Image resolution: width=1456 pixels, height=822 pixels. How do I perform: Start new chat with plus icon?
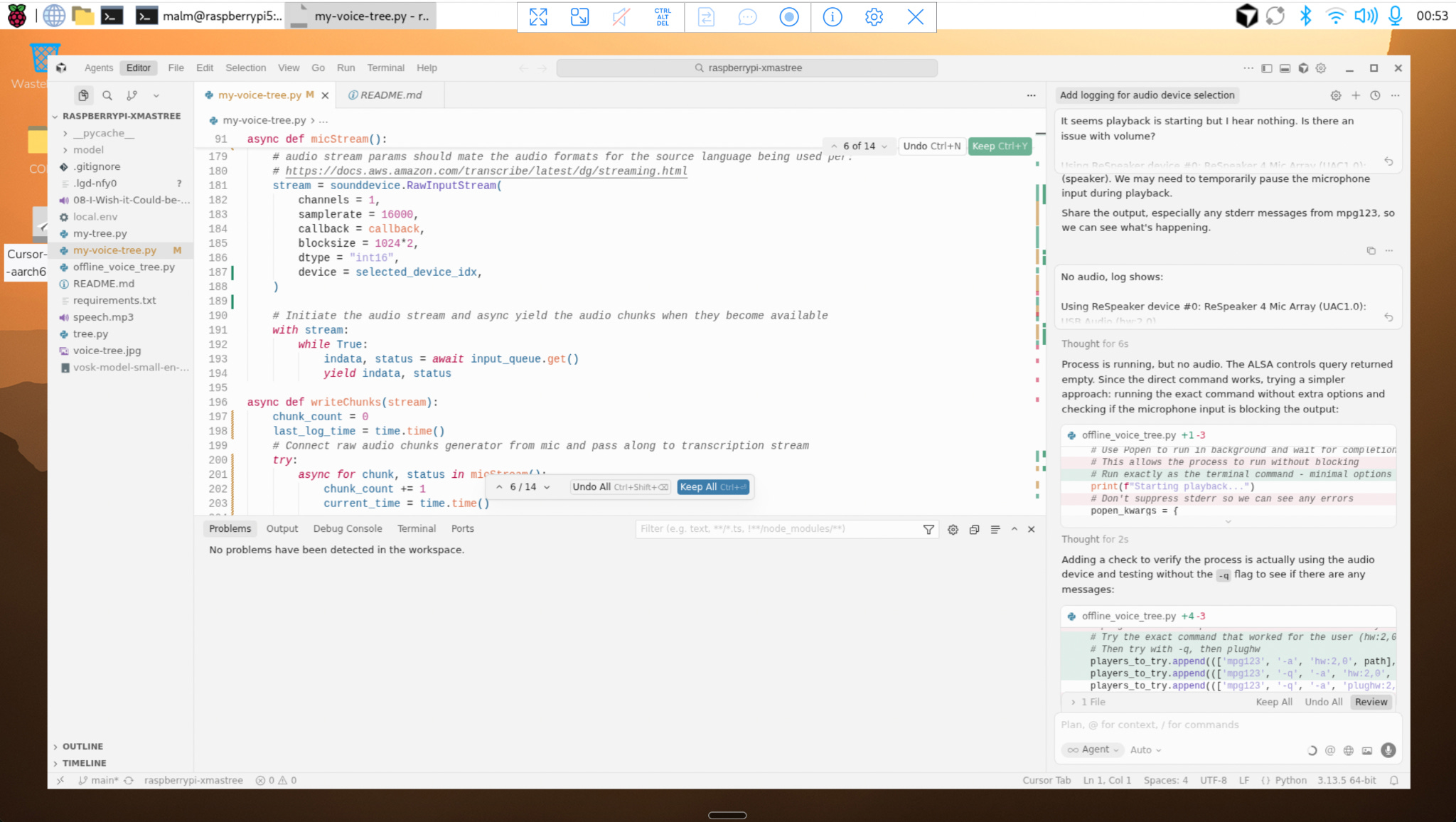point(1356,95)
